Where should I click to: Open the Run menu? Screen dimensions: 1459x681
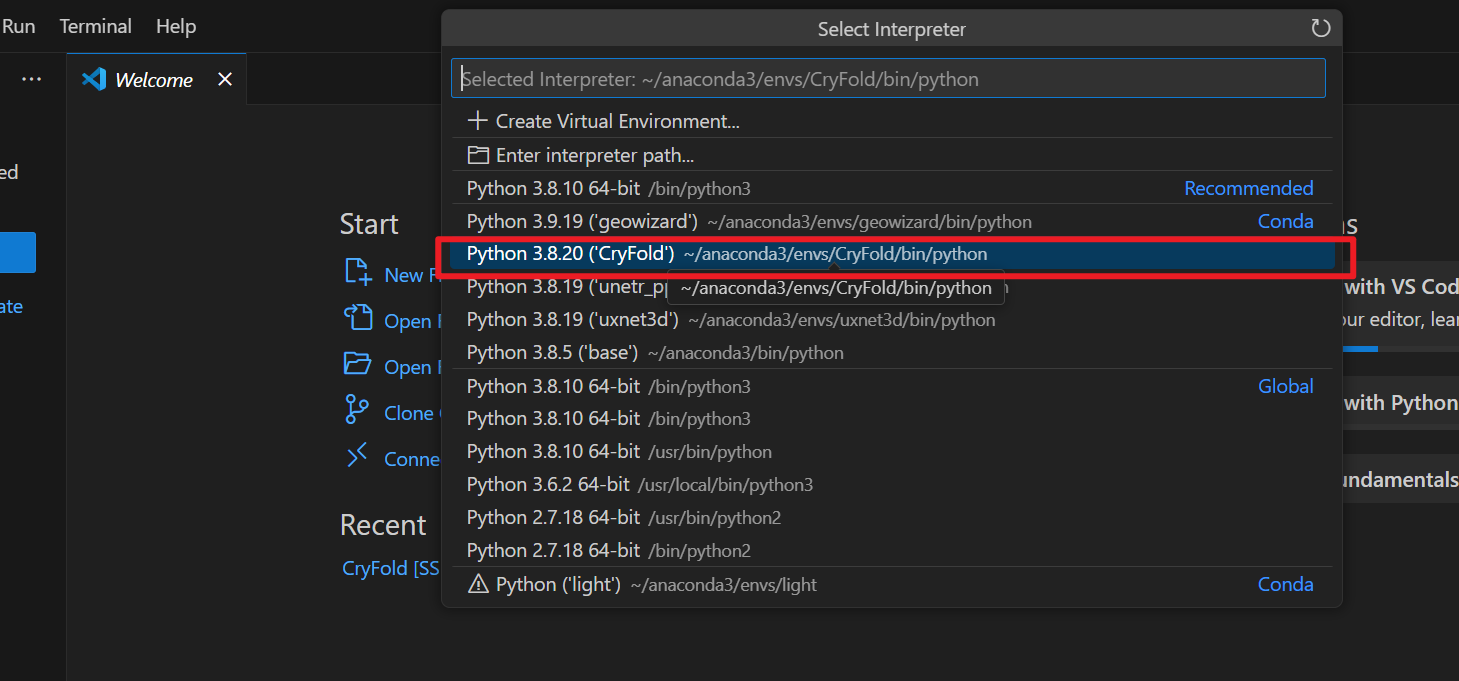coord(19,26)
